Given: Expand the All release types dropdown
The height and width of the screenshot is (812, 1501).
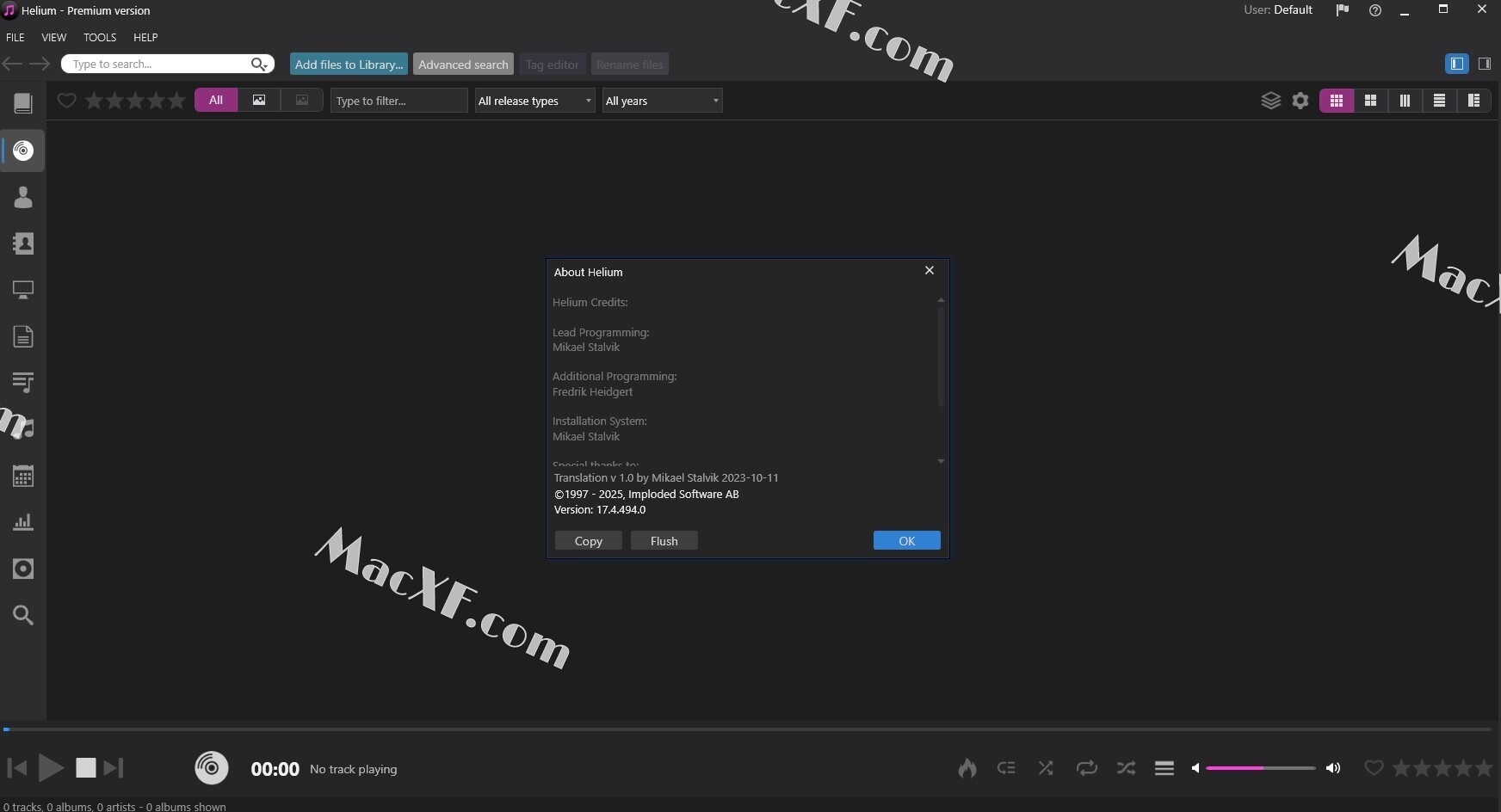Looking at the screenshot, I should (534, 101).
